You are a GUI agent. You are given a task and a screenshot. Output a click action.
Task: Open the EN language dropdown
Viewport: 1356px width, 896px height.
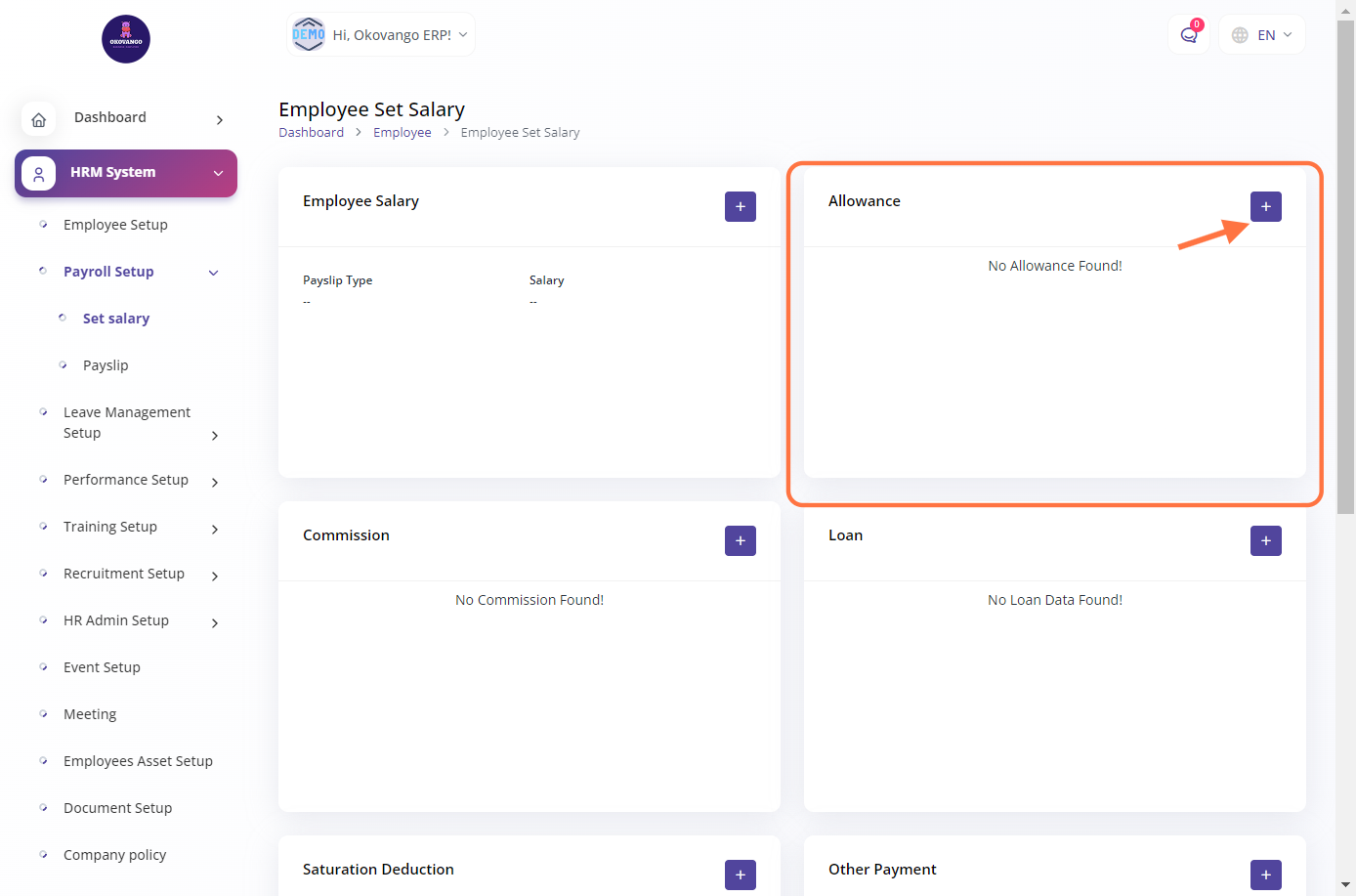point(1262,35)
